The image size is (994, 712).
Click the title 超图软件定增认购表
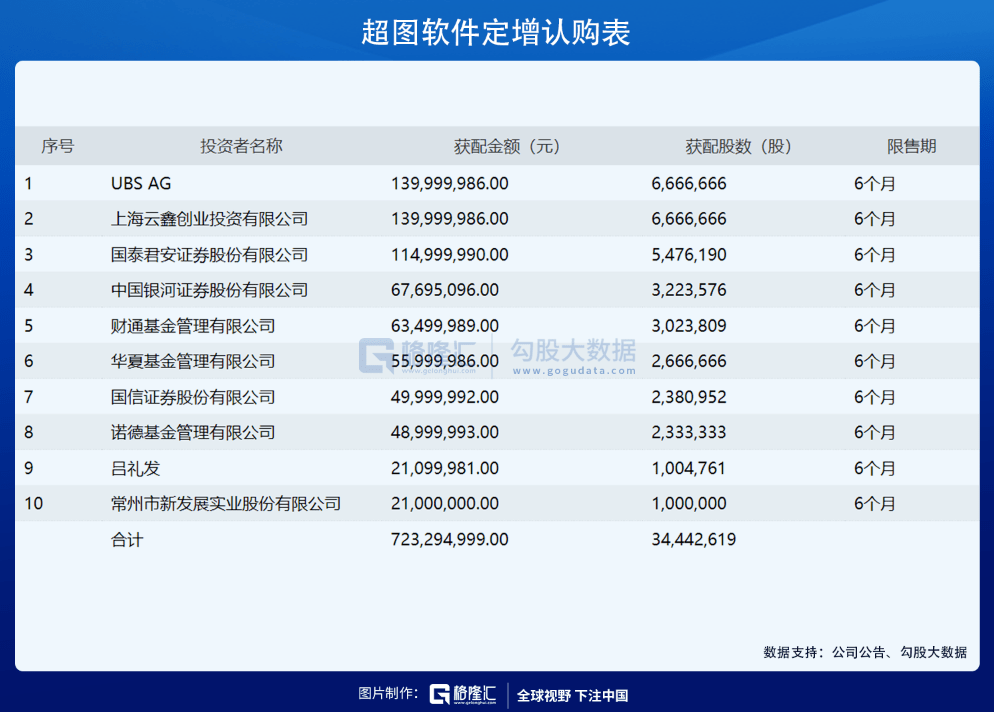[496, 32]
